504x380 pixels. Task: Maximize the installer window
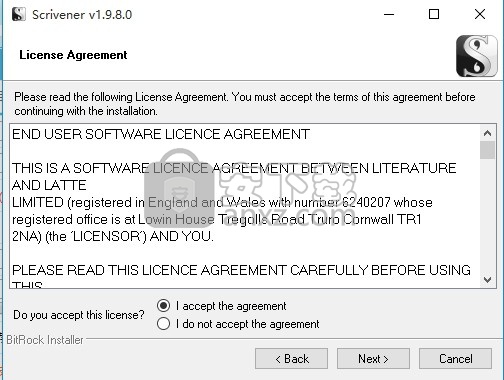point(434,14)
